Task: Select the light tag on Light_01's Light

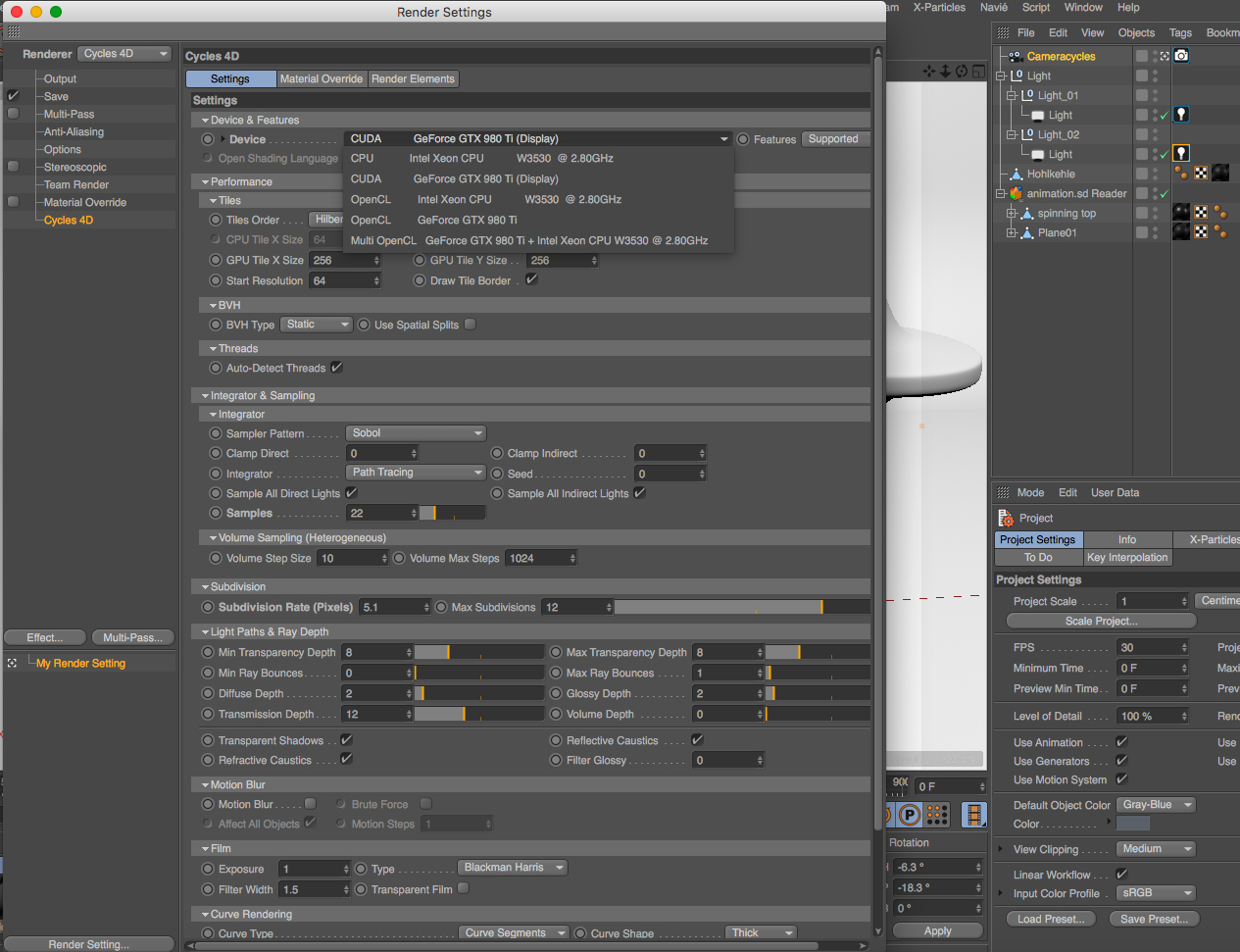Action: (x=1181, y=115)
